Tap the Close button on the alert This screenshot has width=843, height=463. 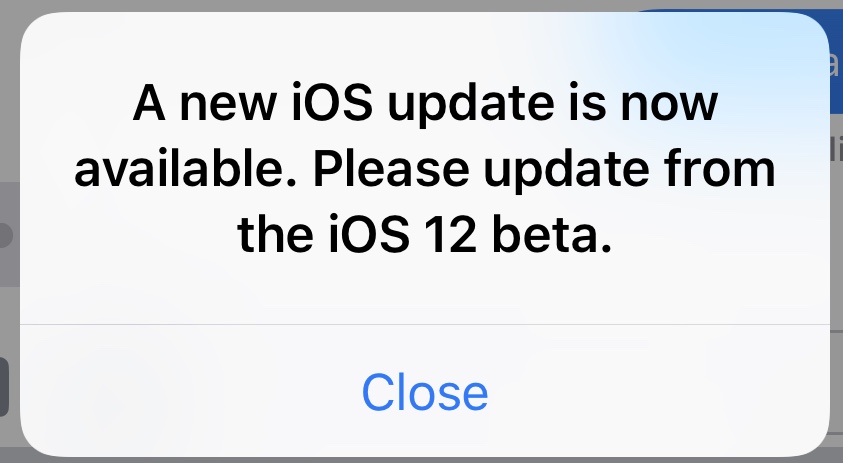425,392
